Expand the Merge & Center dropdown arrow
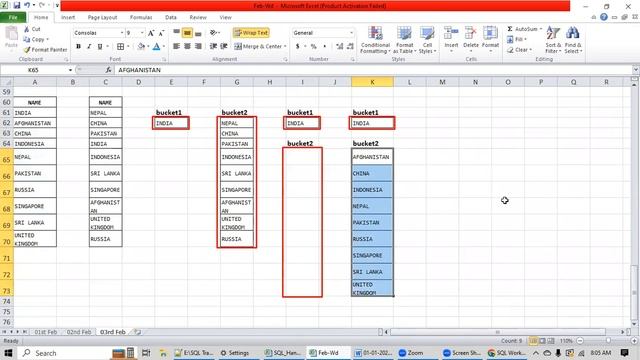Image resolution: width=640 pixels, height=360 pixels. tap(285, 47)
